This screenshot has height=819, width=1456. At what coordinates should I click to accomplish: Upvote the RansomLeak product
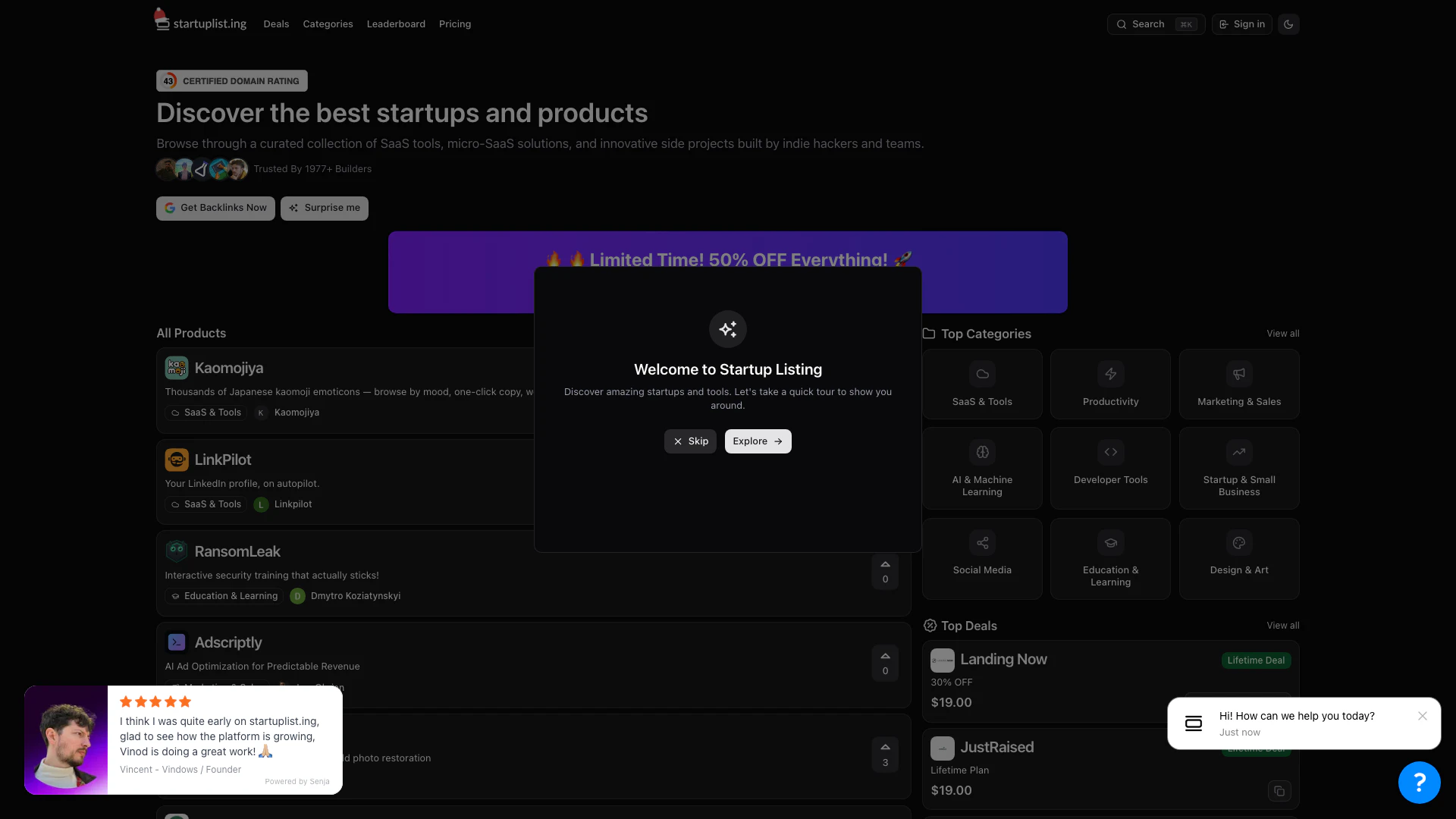point(885,571)
